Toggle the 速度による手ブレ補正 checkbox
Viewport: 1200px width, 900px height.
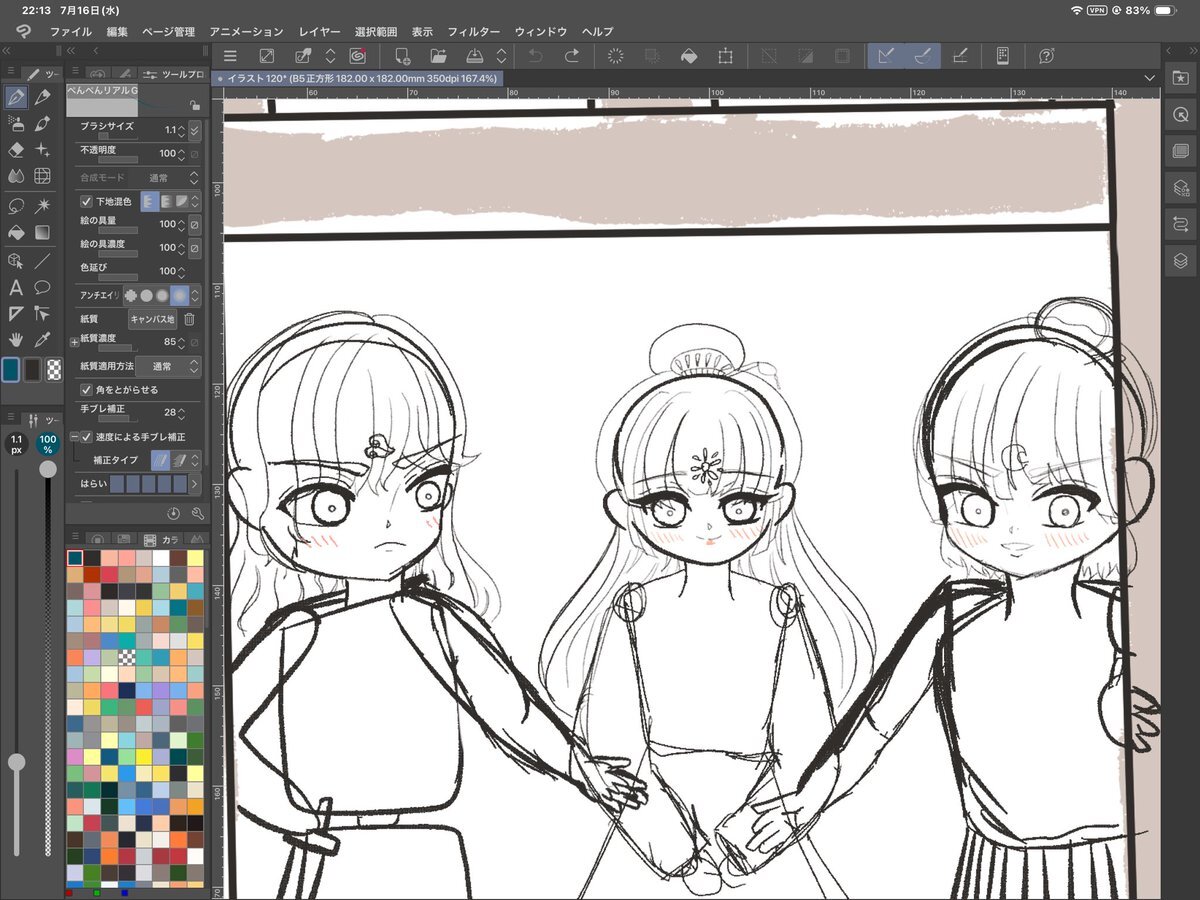(x=86, y=437)
